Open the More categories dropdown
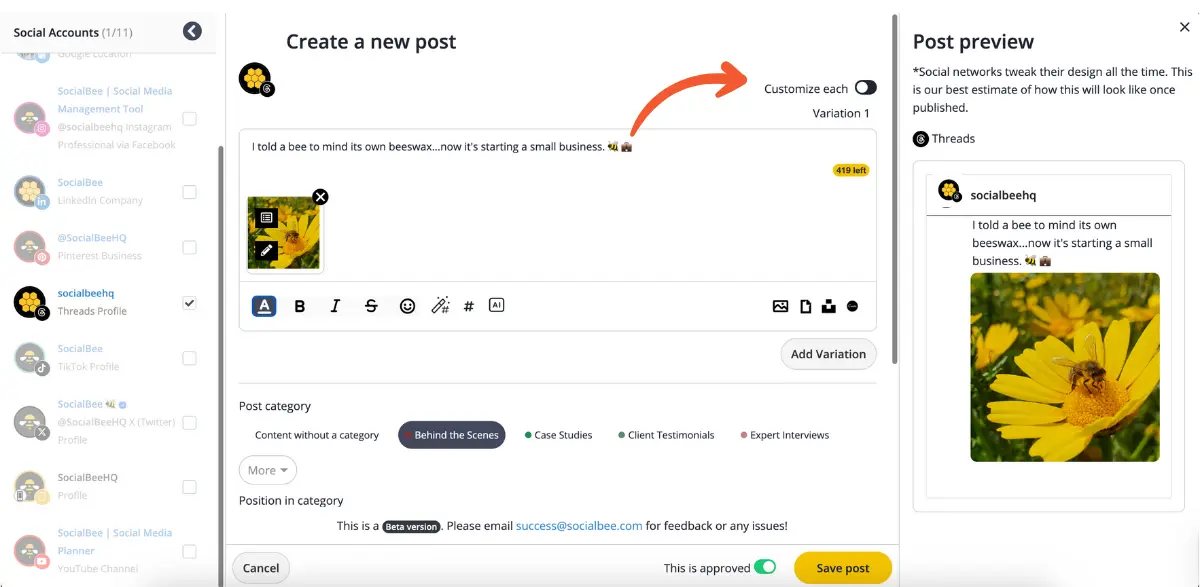This screenshot has width=1200, height=587. pos(267,470)
